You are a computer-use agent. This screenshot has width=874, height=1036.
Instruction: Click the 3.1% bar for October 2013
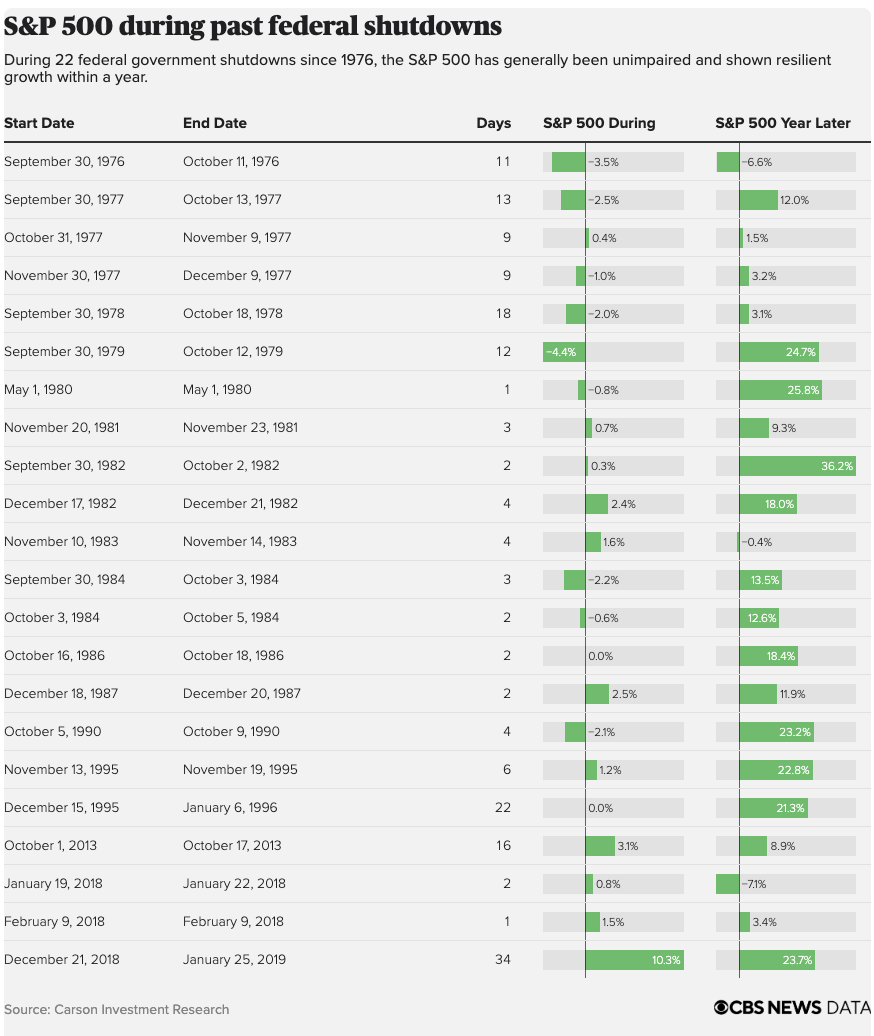(600, 846)
